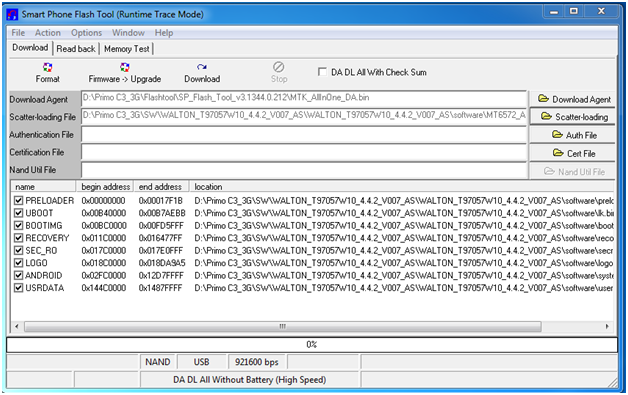
Task: Switch to the Memory Test tab
Action: click(x=127, y=49)
